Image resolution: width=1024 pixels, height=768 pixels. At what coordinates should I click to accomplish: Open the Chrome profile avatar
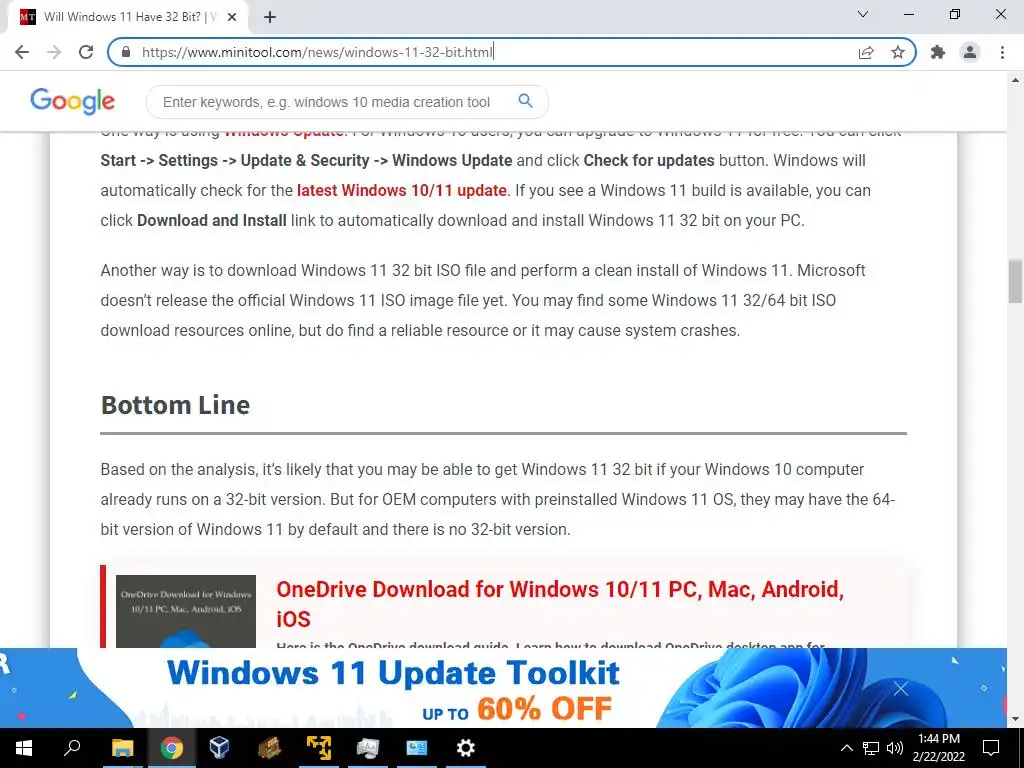pos(970,52)
